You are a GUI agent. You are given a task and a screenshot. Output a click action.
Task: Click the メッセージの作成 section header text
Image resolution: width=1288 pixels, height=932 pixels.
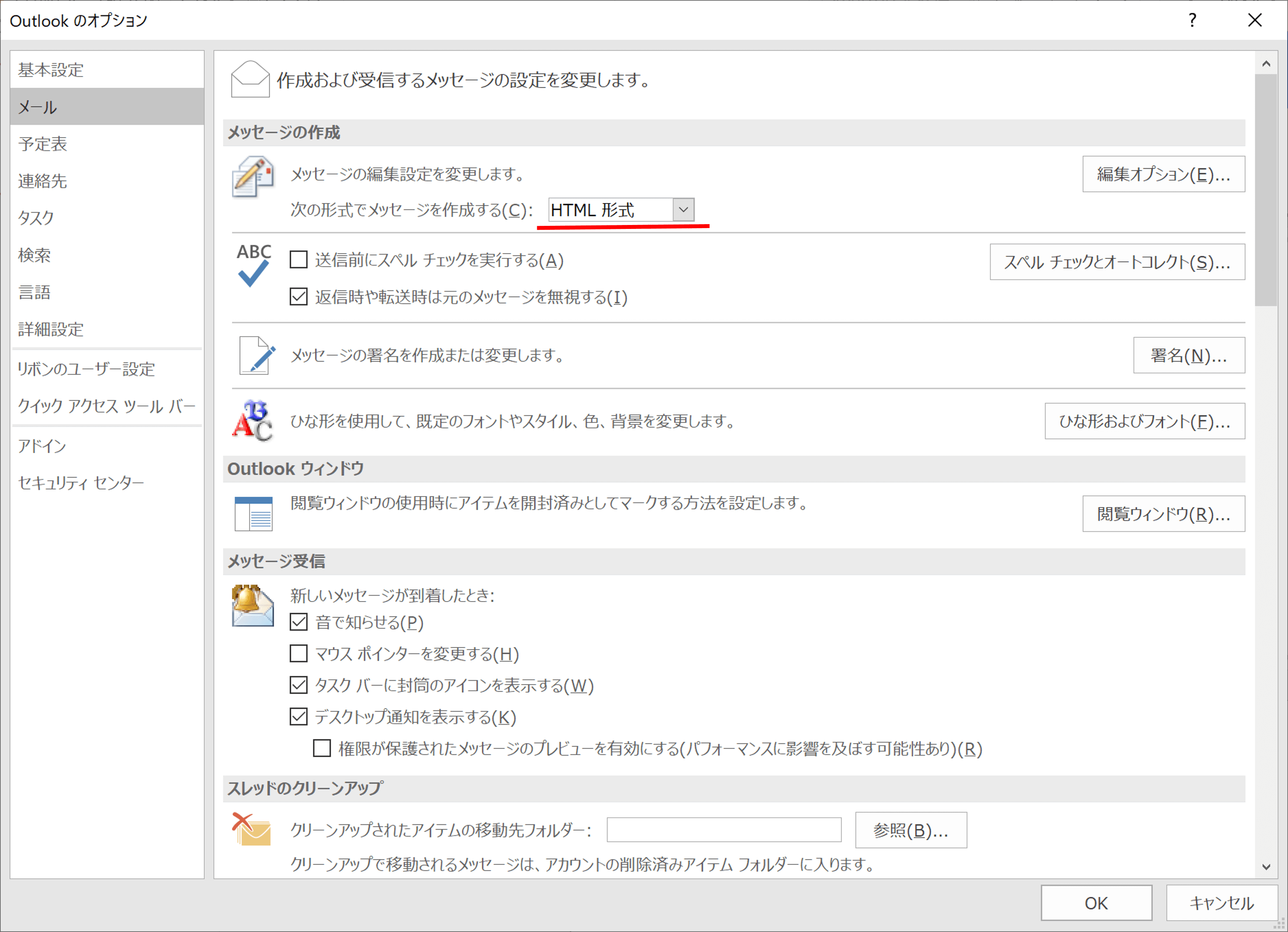pyautogui.click(x=283, y=132)
